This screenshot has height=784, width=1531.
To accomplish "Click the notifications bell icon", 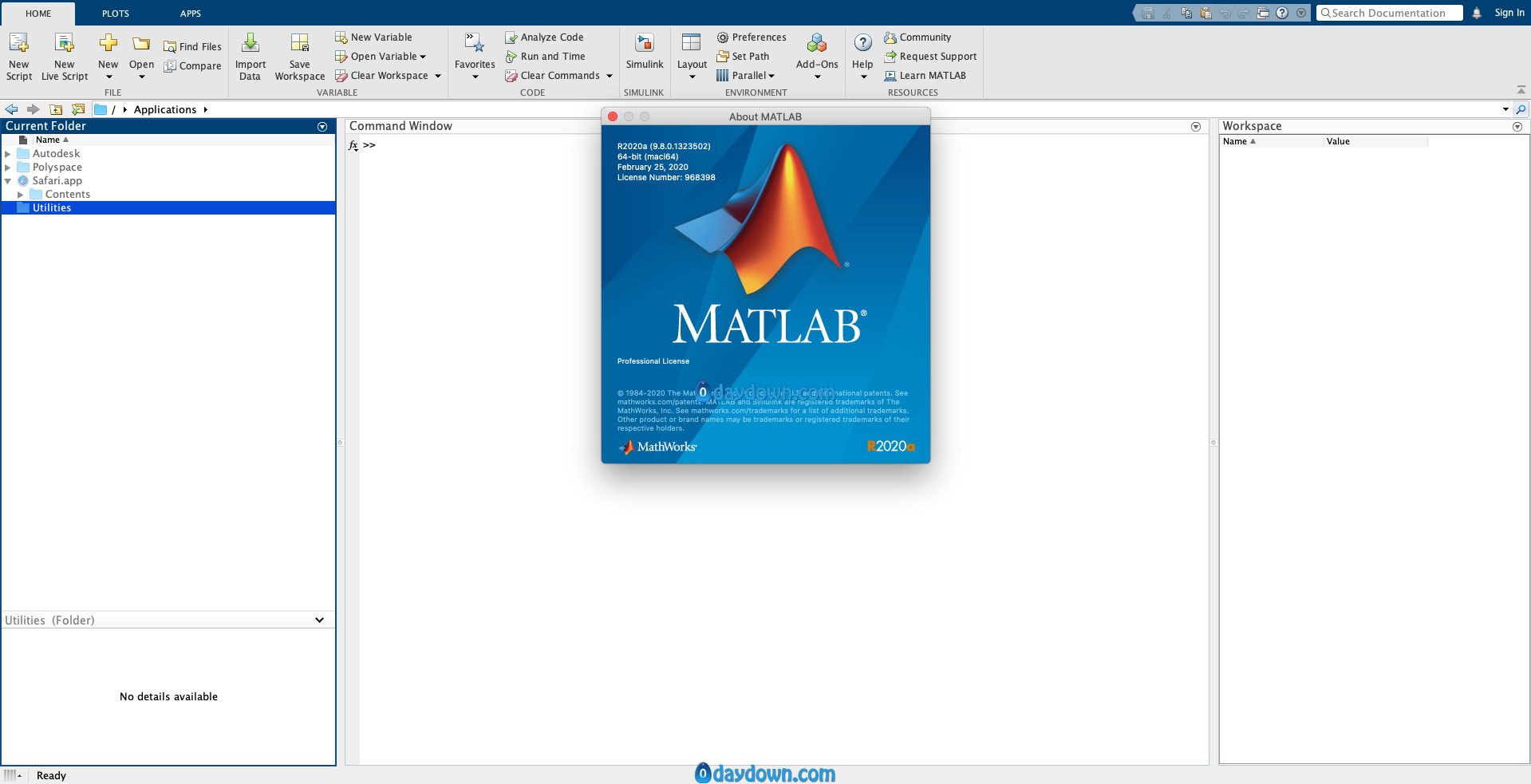I will [x=1477, y=13].
